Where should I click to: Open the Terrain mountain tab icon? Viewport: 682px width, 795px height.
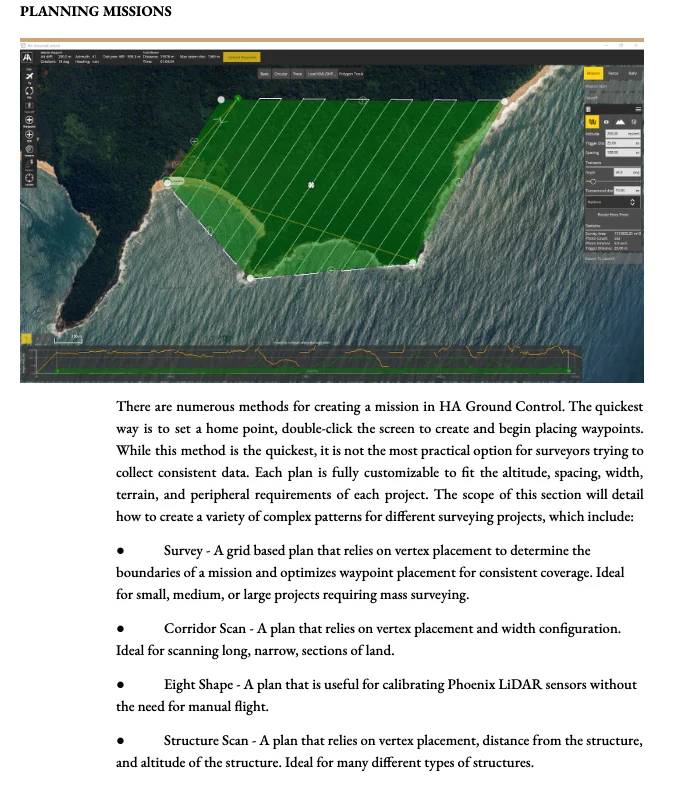pyautogui.click(x=620, y=122)
